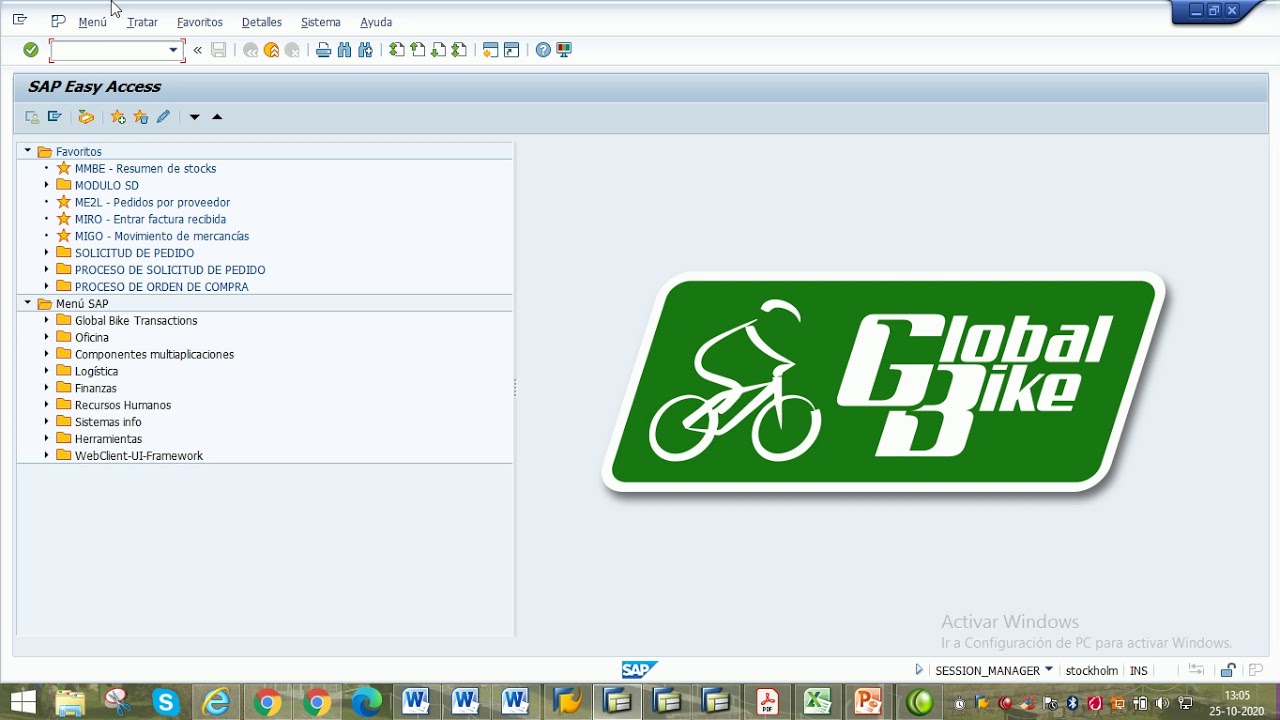Select PROCESO DE ORDEN DE COMPRA folder
The image size is (1280, 720).
162,287
